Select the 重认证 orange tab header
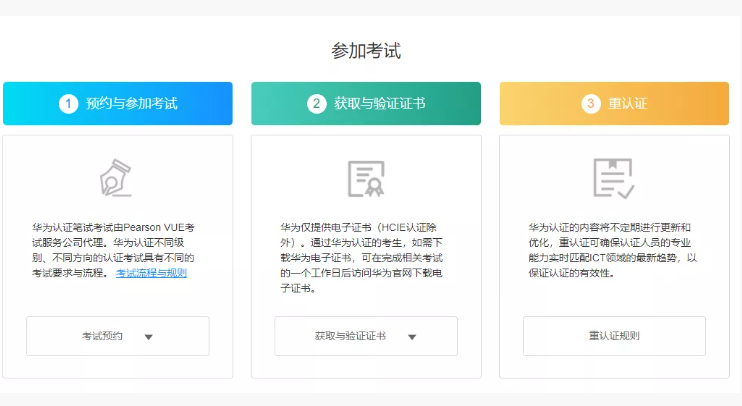Image resolution: width=742 pixels, height=406 pixels. click(614, 104)
